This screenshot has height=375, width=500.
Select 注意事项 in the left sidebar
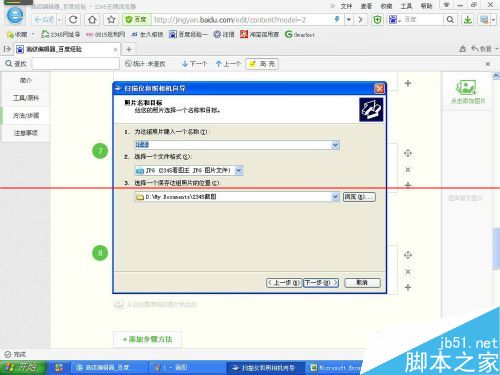click(26, 133)
